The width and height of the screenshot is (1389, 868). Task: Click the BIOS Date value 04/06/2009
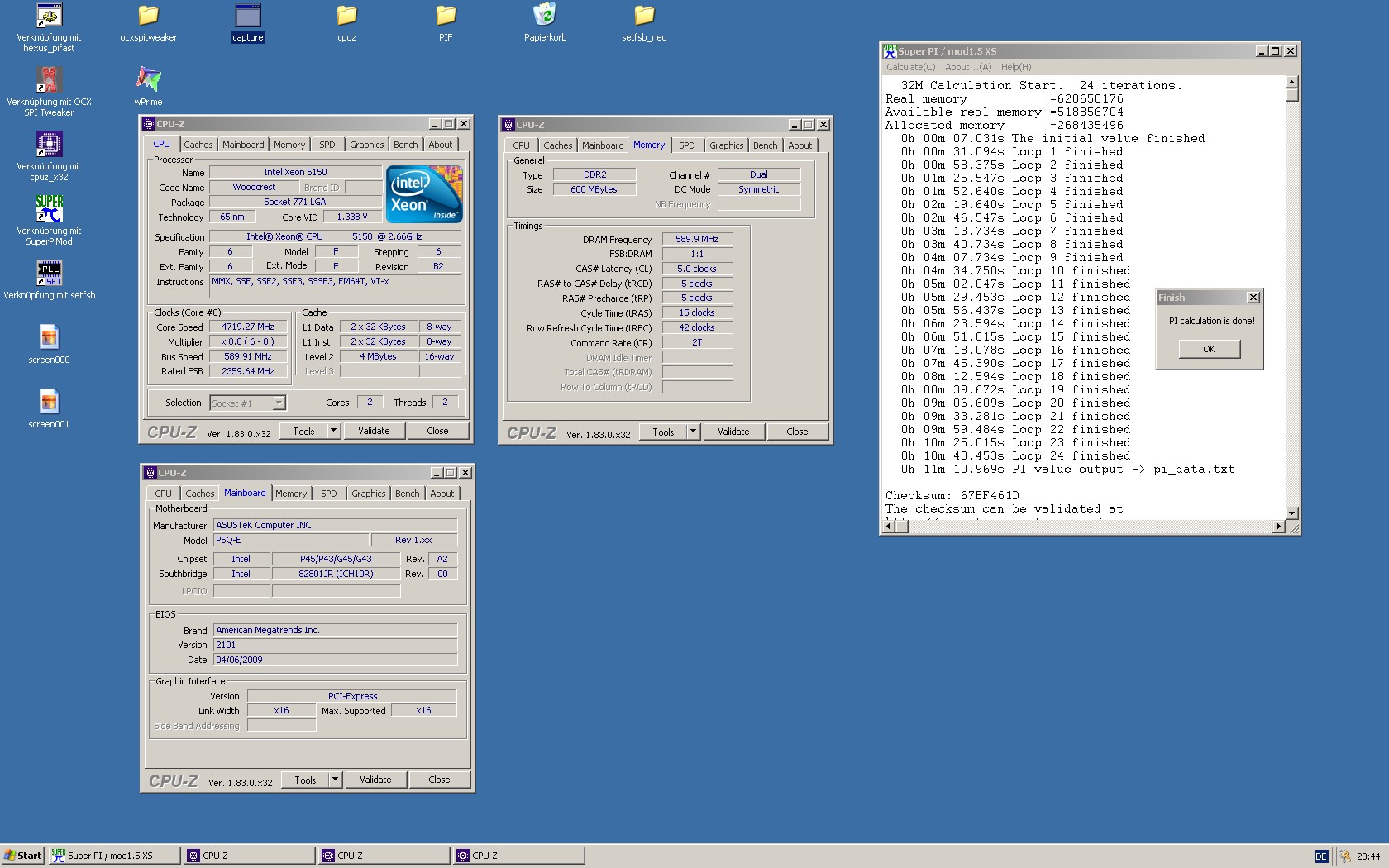335,660
